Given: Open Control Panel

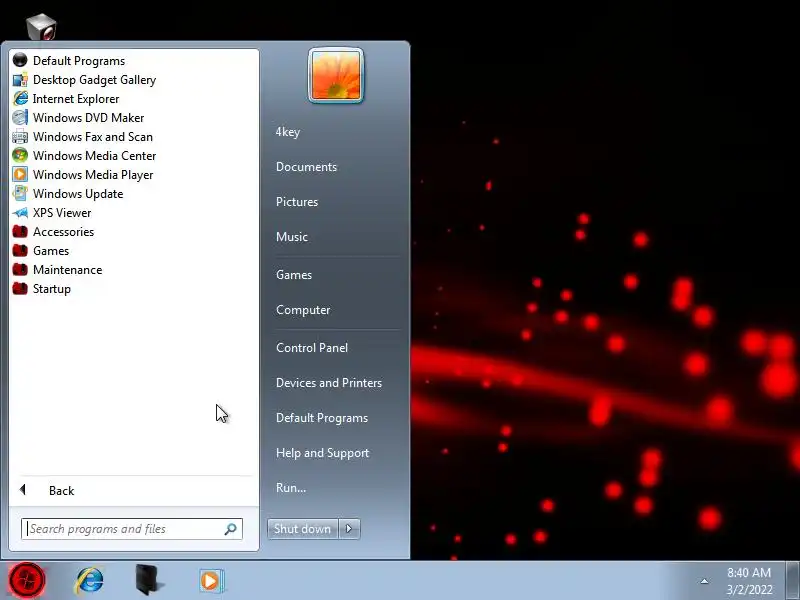Looking at the screenshot, I should (312, 347).
